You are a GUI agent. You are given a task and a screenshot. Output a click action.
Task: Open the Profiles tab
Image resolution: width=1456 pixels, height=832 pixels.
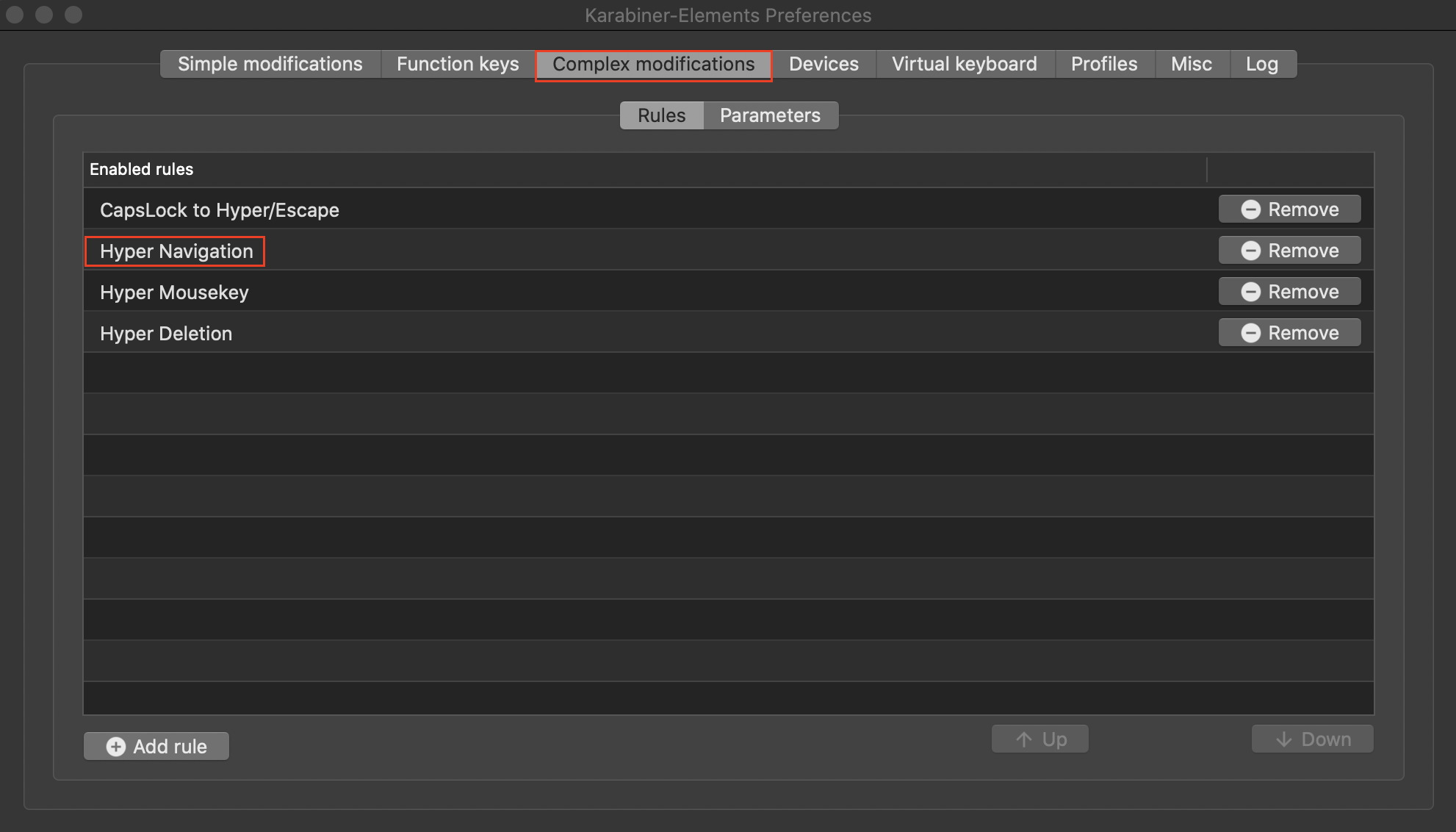click(x=1104, y=64)
